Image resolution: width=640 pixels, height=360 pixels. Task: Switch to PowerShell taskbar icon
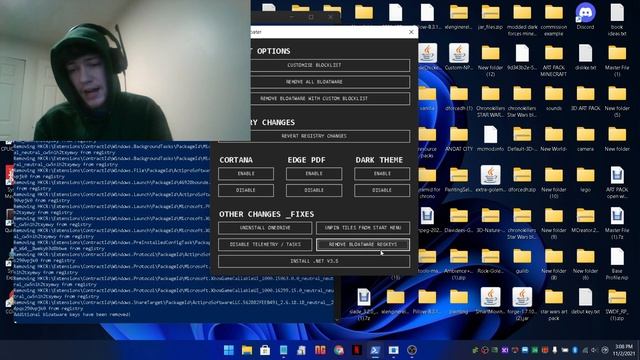[x=375, y=350]
